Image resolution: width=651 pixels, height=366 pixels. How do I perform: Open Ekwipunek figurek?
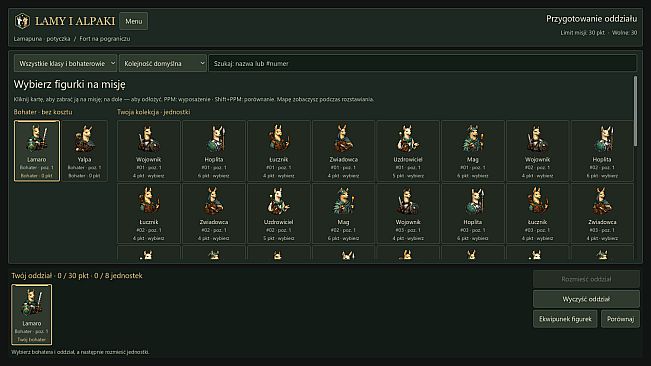(565, 319)
